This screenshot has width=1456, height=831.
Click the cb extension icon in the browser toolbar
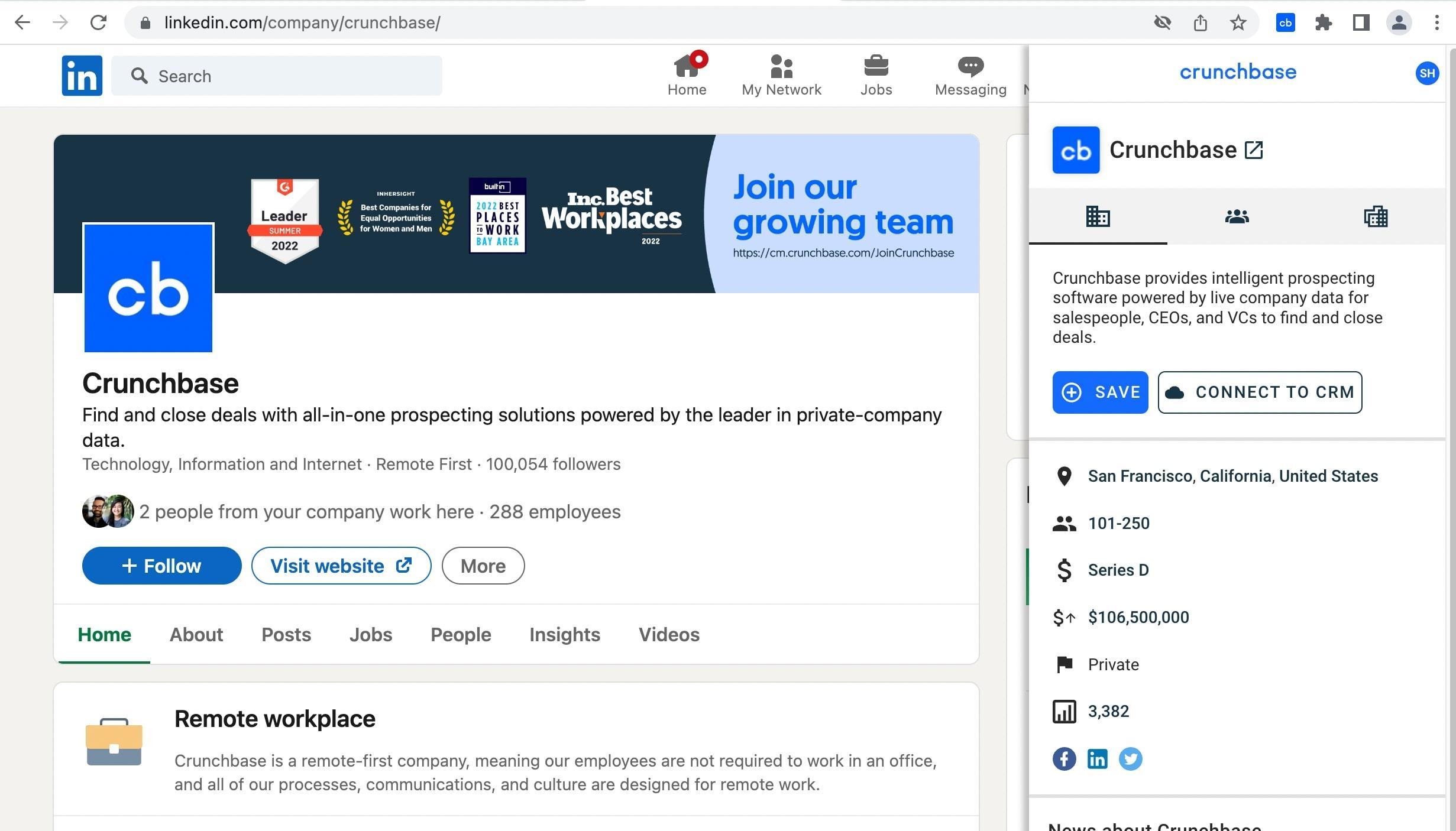pyautogui.click(x=1286, y=22)
